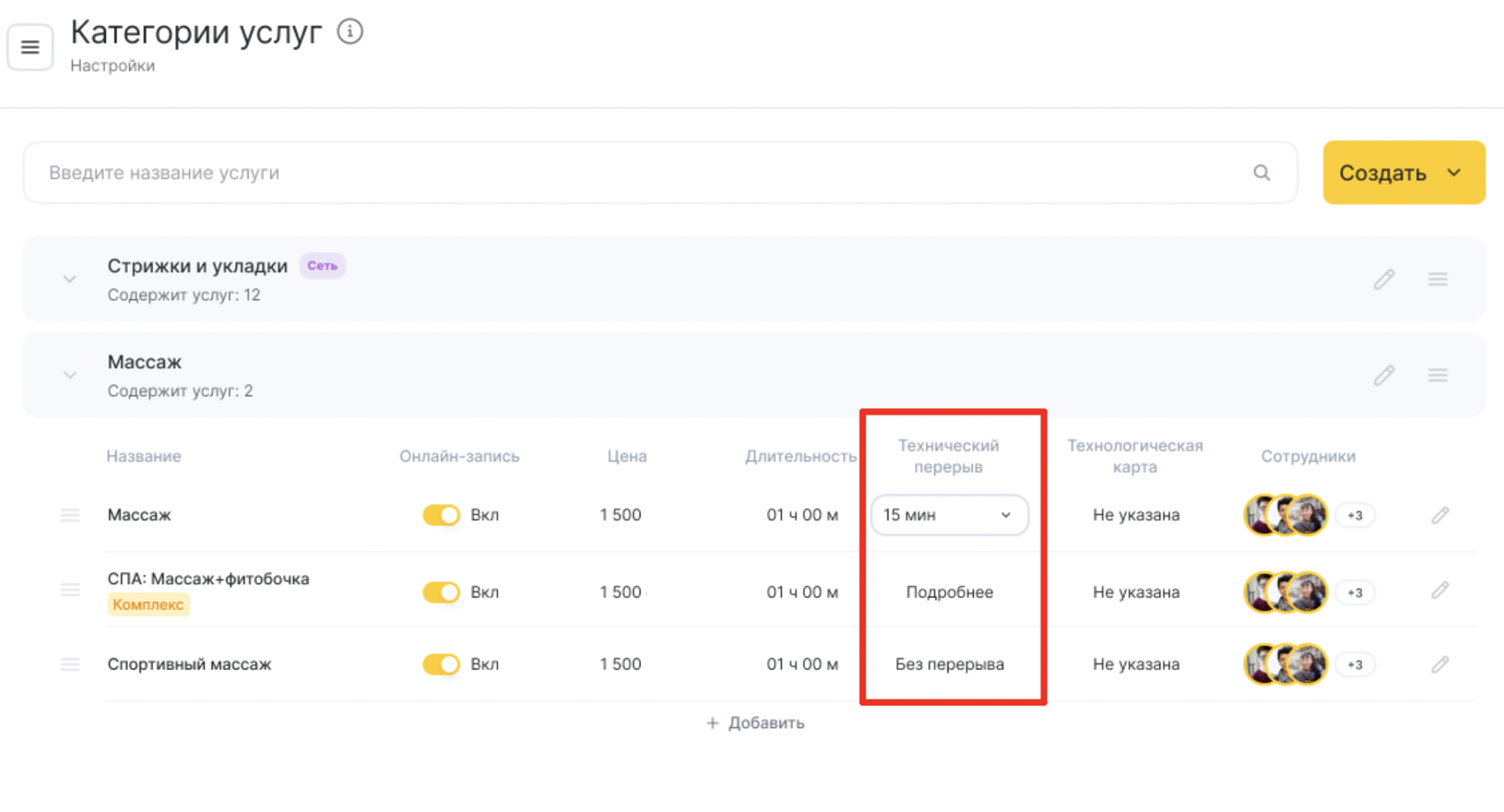This screenshot has width=1504, height=812.
Task: Toggle online booking for СПА: Массаж+фитобочка
Action: pos(441,592)
